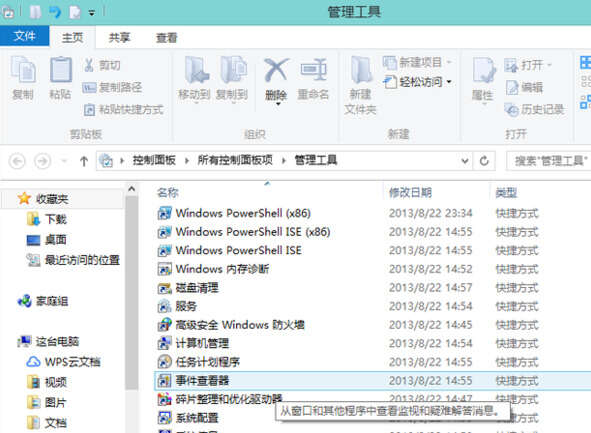Screen dimensions: 591x433
Task: Select the Windows PowerShell ISE shortcut
Action: point(239,250)
